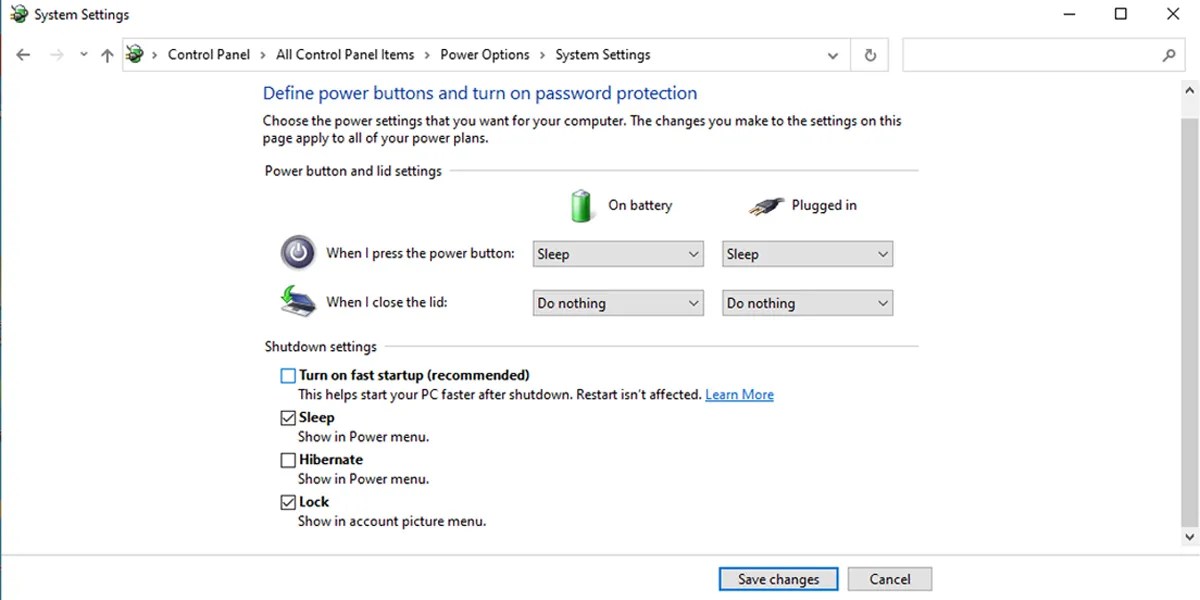The height and width of the screenshot is (600, 1200).
Task: Click inside the search box
Action: point(1030,55)
